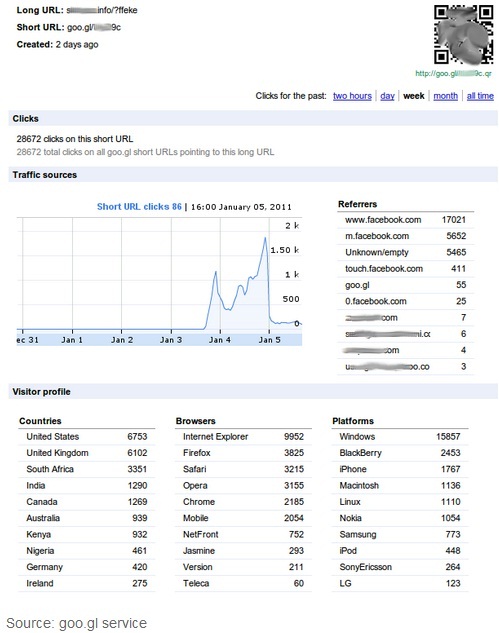Click the Jan 4 label on chart axis
Viewport: 499px width, 633px height.
[x=220, y=340]
